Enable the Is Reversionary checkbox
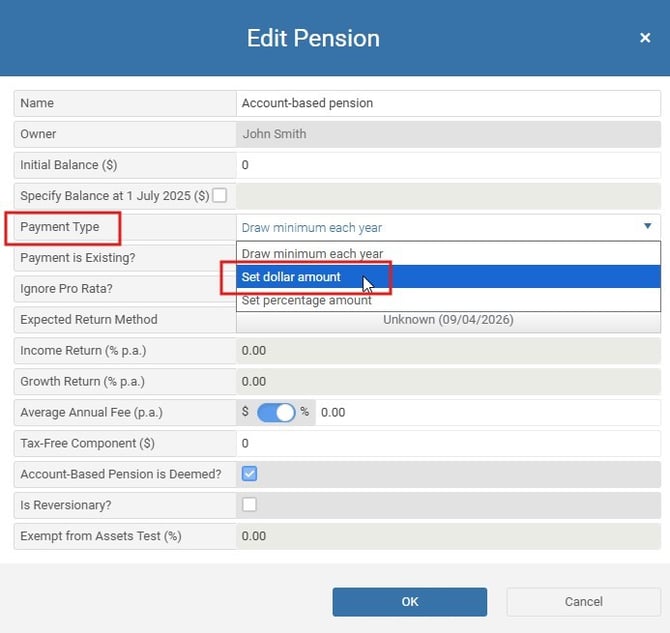Image resolution: width=670 pixels, height=633 pixels. tap(249, 505)
